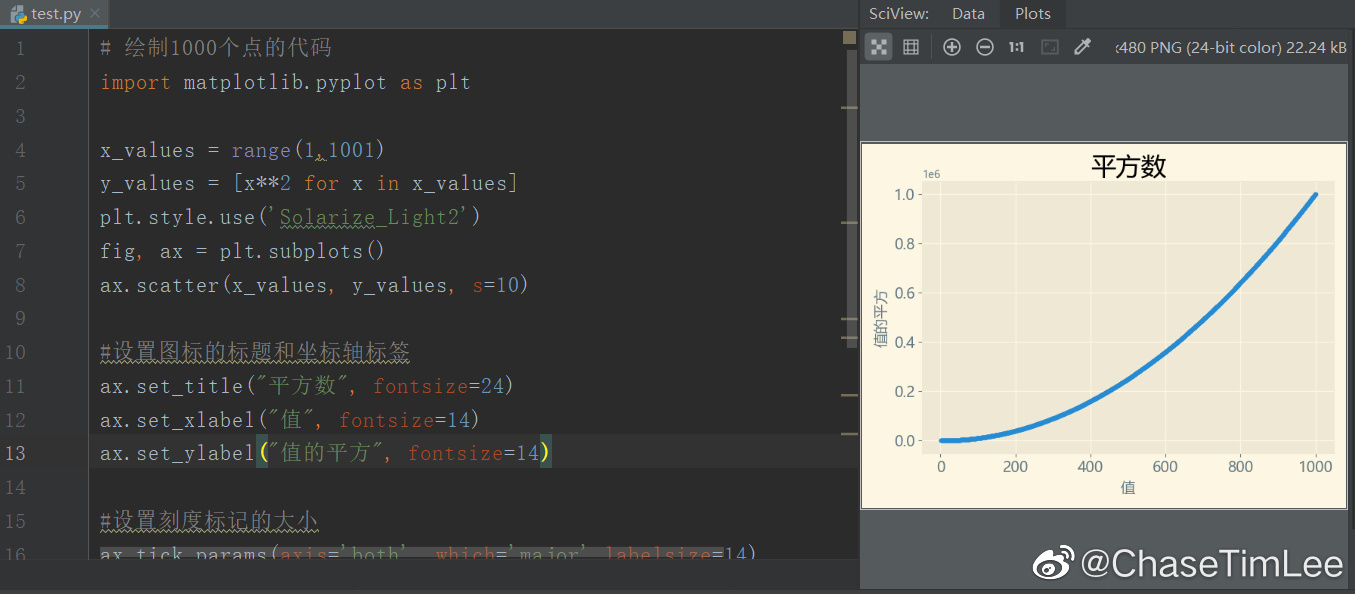This screenshot has width=1355, height=594.
Task: Click the ax.set_title line with fontsize=24
Action: 306,386
